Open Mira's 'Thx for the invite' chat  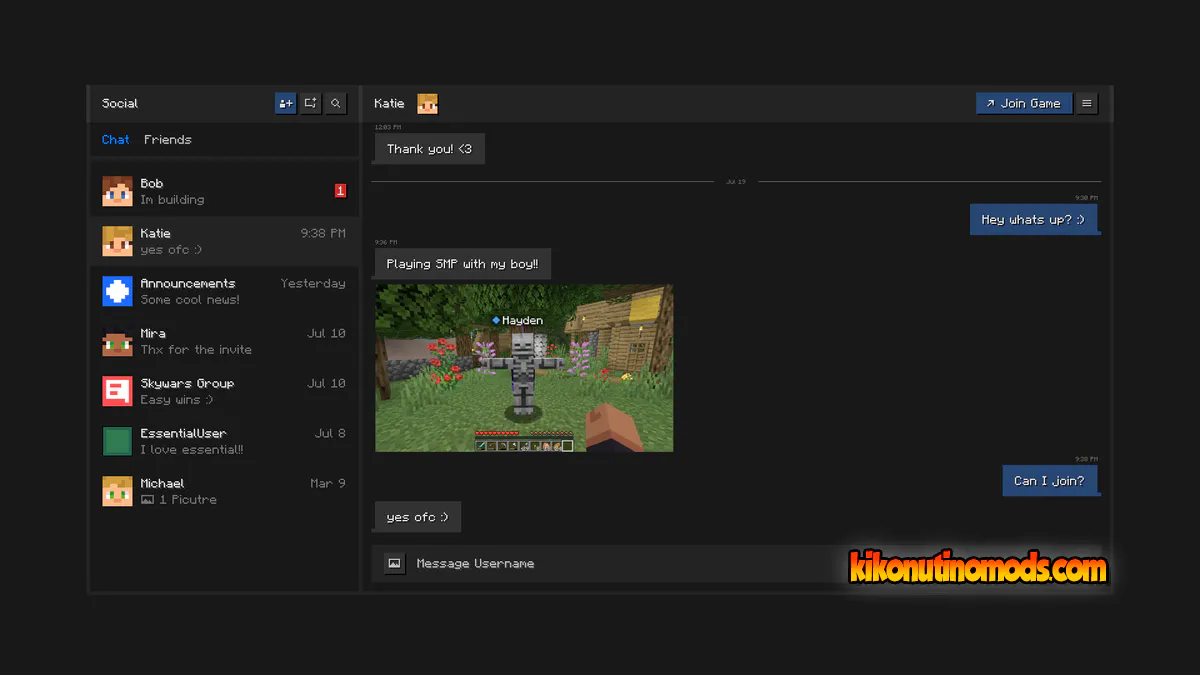point(224,341)
